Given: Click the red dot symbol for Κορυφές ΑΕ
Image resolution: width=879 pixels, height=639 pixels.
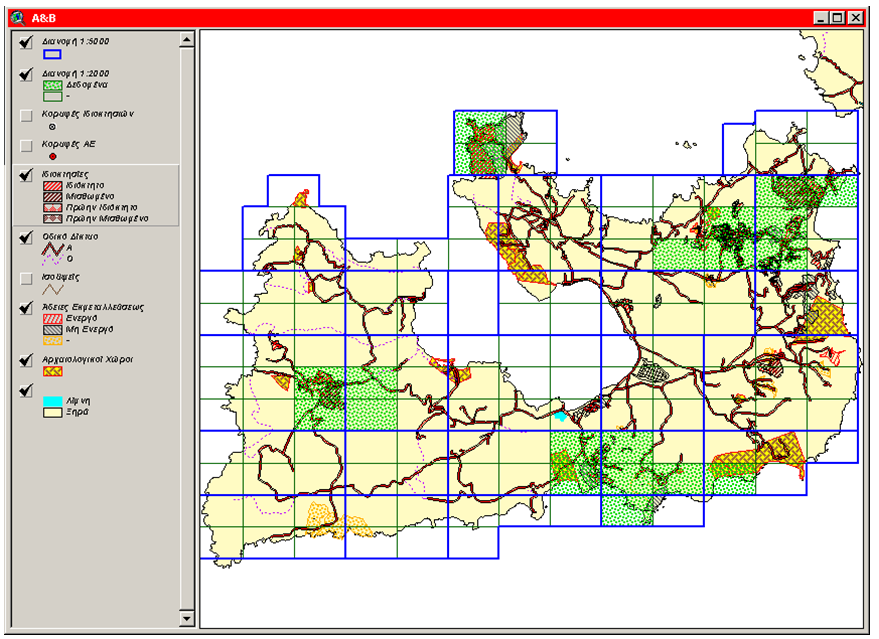Looking at the screenshot, I should click(53, 154).
